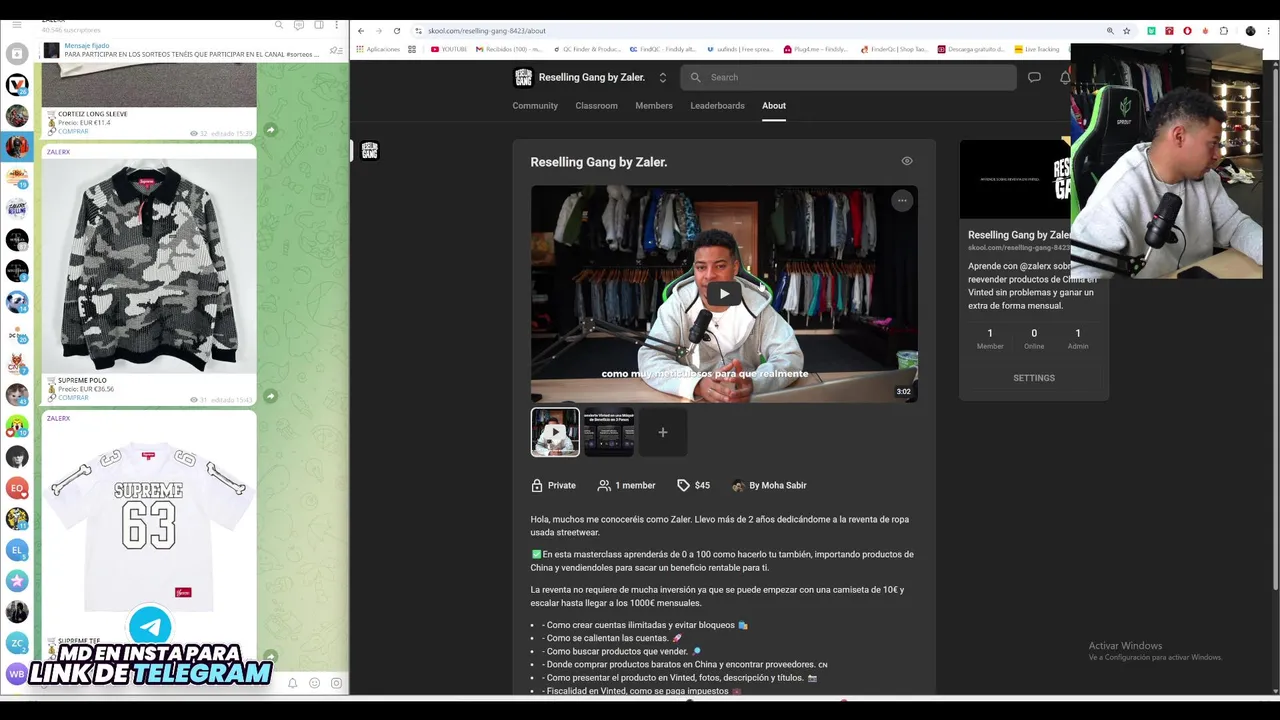Open Telegram hamburger menu
Image resolution: width=1280 pixels, height=720 pixels.
pyautogui.click(x=16, y=24)
